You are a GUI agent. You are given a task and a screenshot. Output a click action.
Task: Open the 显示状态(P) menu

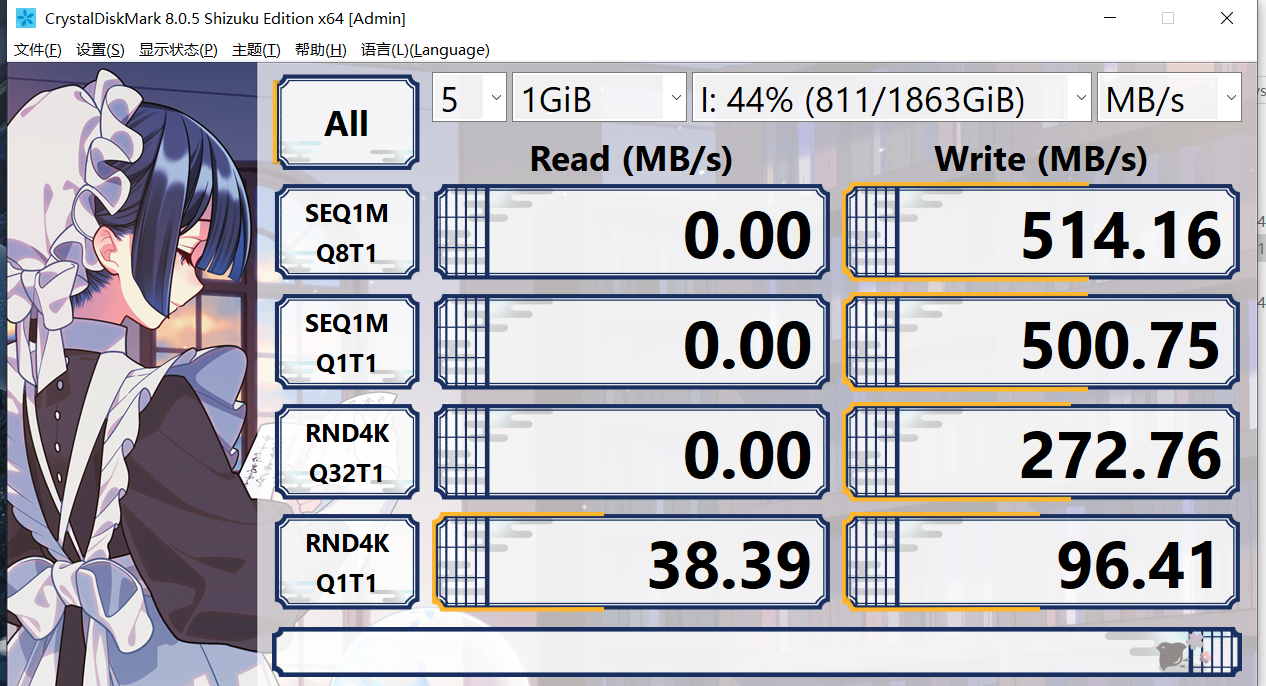point(178,50)
